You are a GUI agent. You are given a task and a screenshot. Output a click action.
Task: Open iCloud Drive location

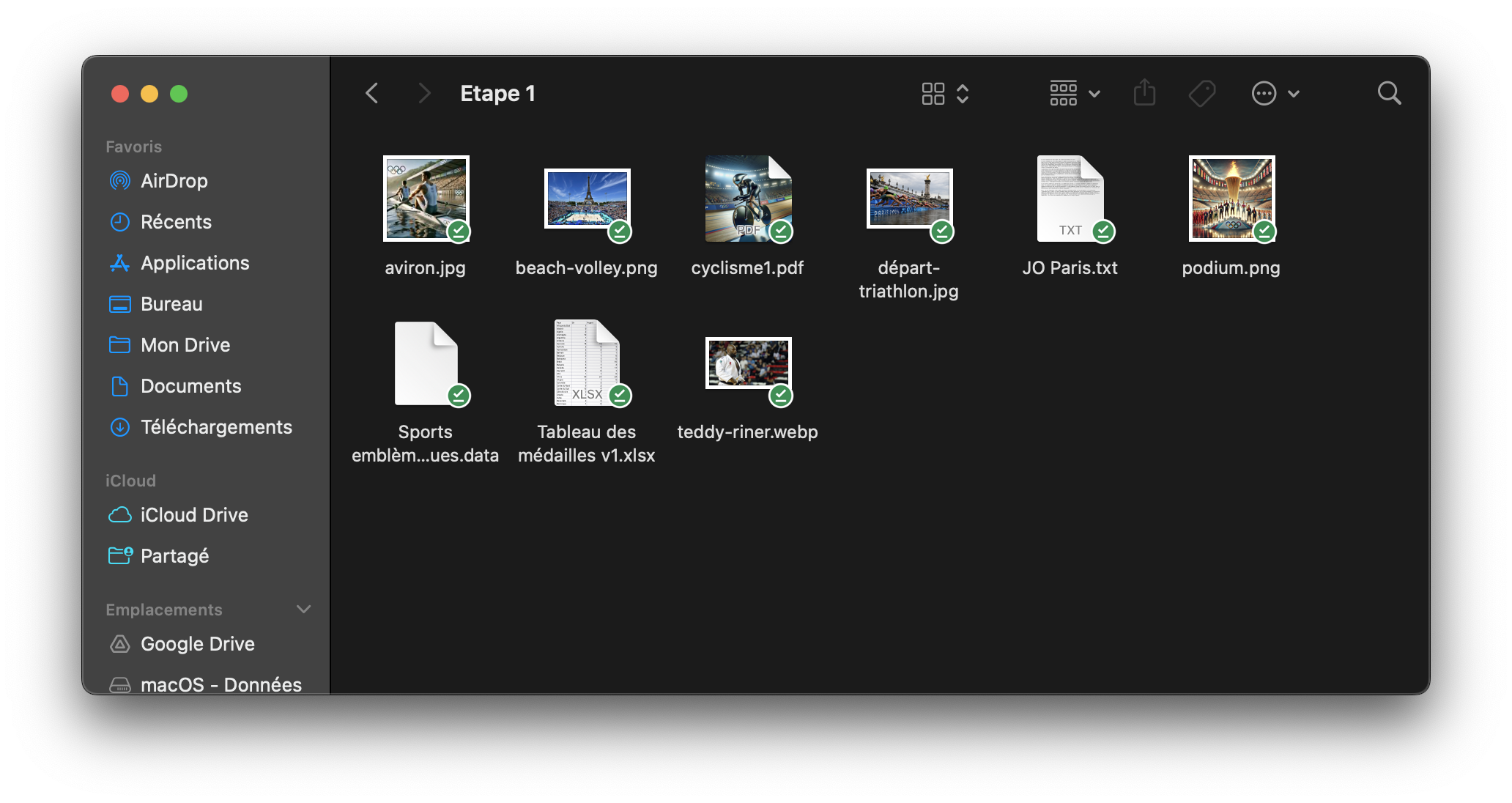194,515
